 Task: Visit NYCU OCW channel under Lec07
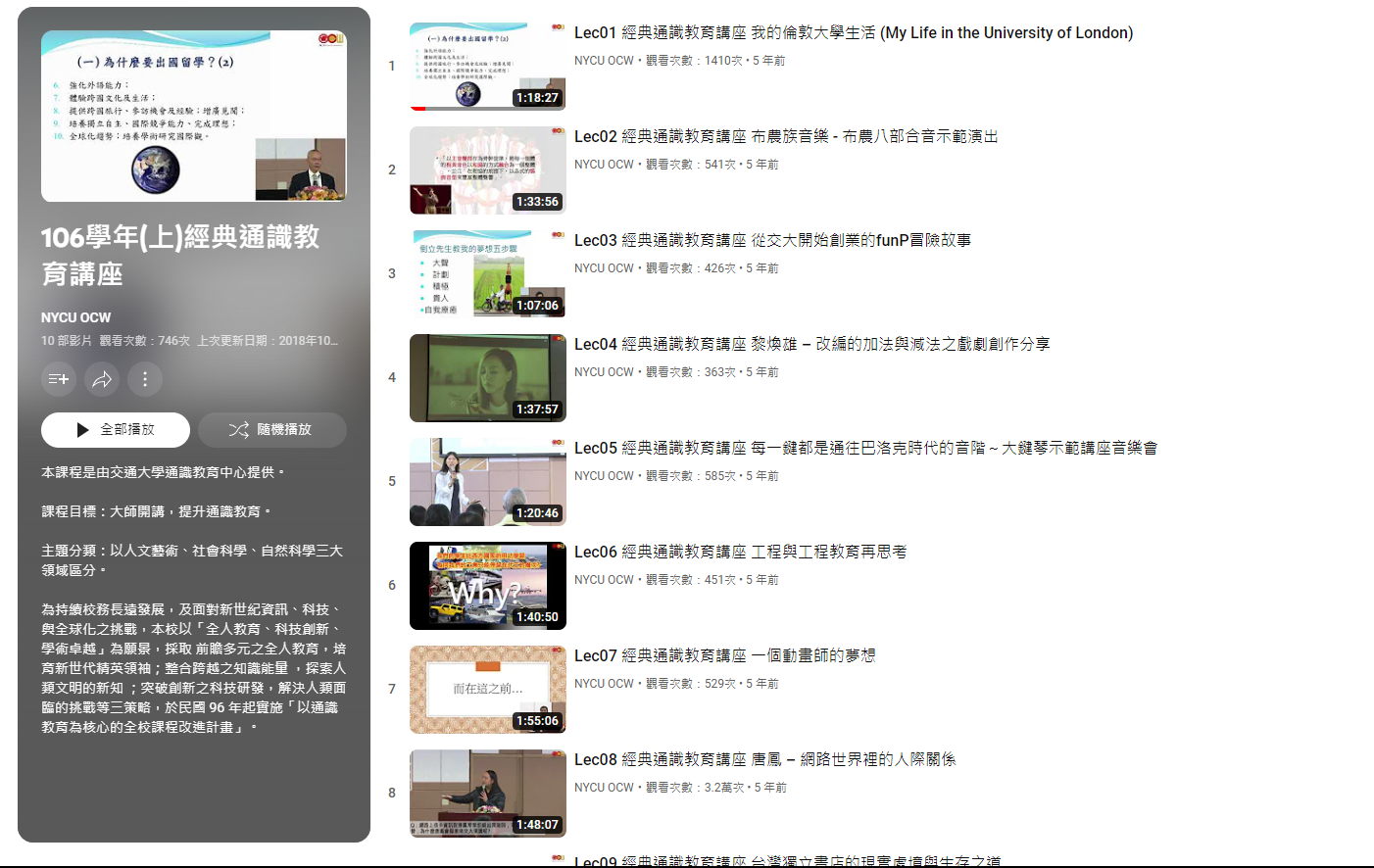click(x=604, y=684)
